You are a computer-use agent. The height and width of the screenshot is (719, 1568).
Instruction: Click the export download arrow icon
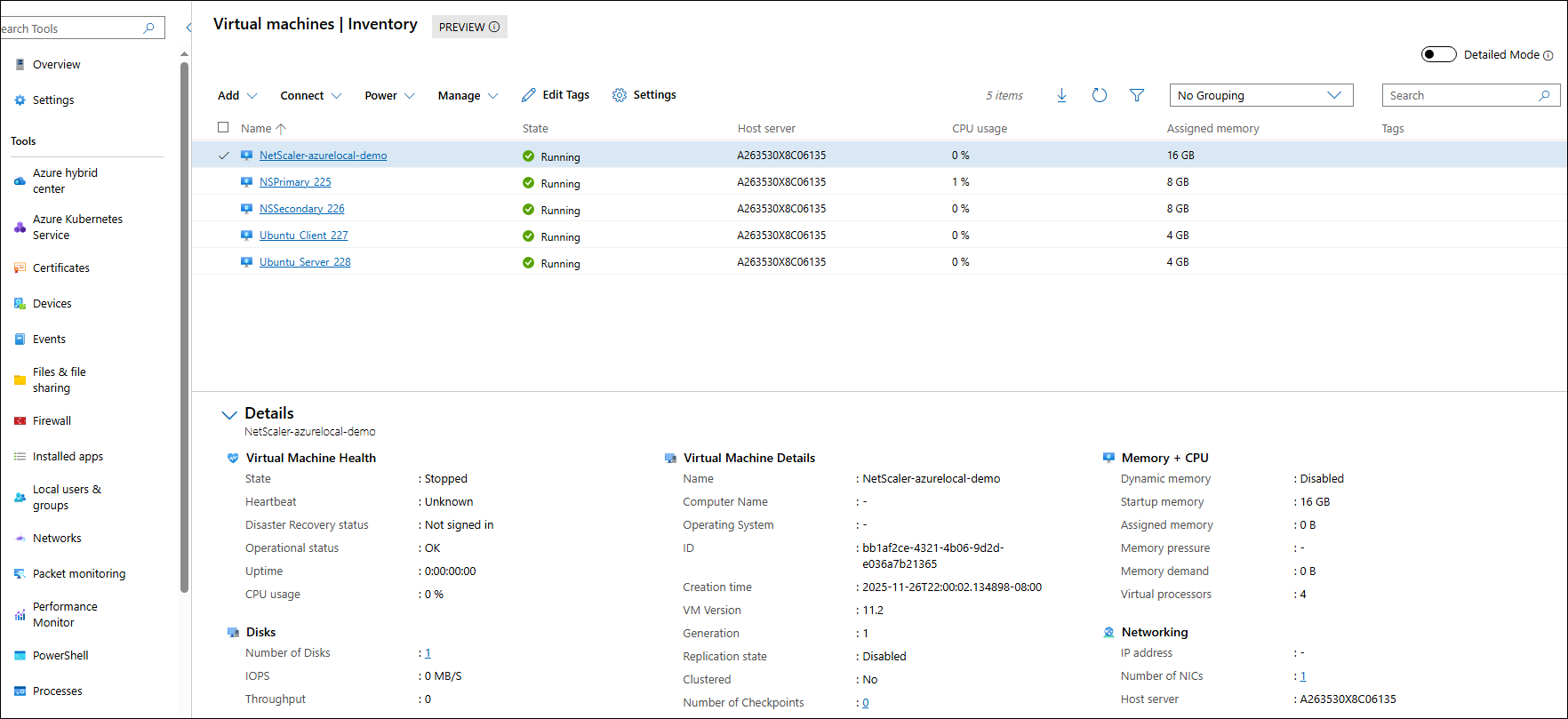point(1061,95)
